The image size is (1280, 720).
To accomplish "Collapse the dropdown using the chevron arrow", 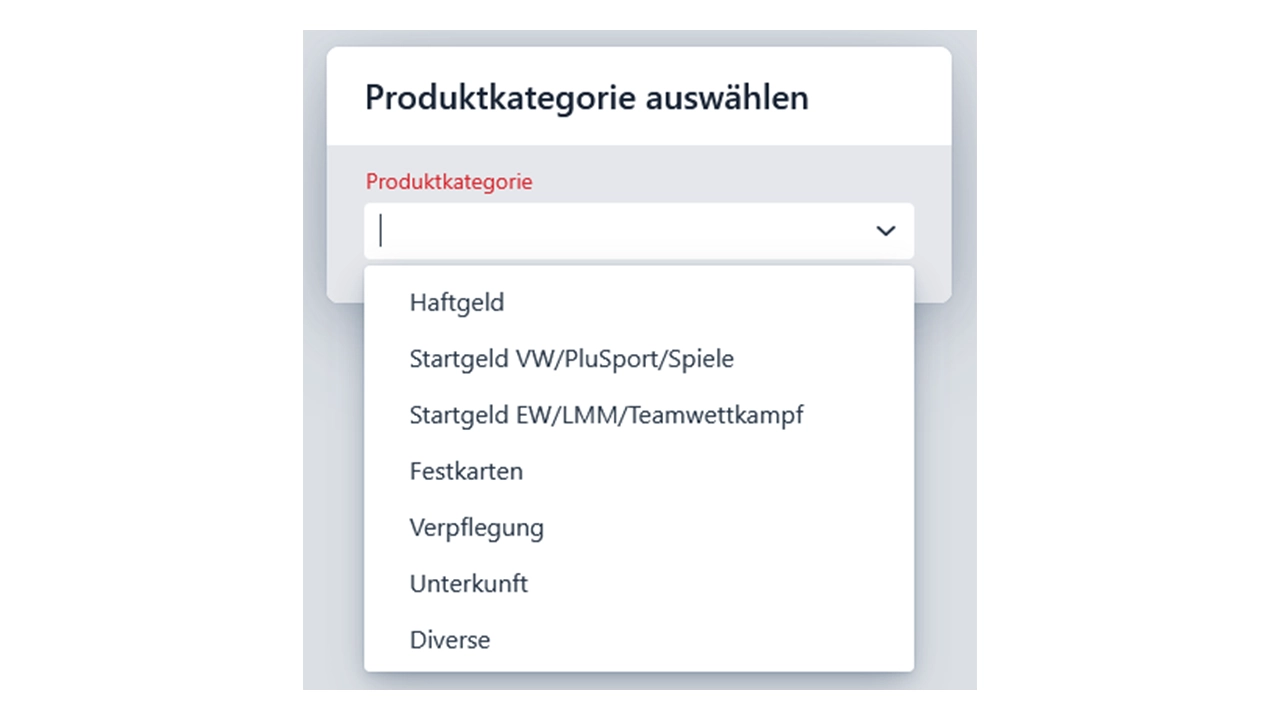I will 885,231.
